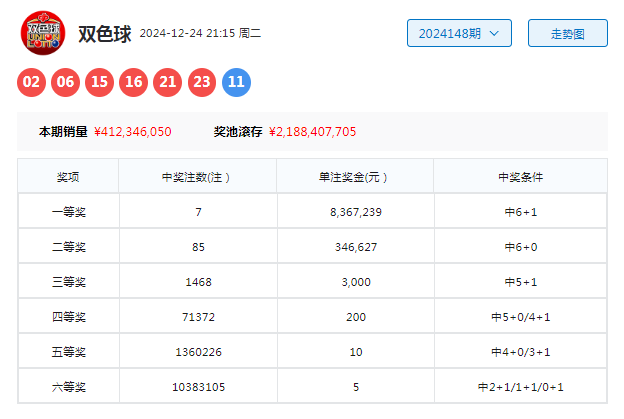Select red ball 23
This screenshot has width=624, height=419.
point(202,82)
